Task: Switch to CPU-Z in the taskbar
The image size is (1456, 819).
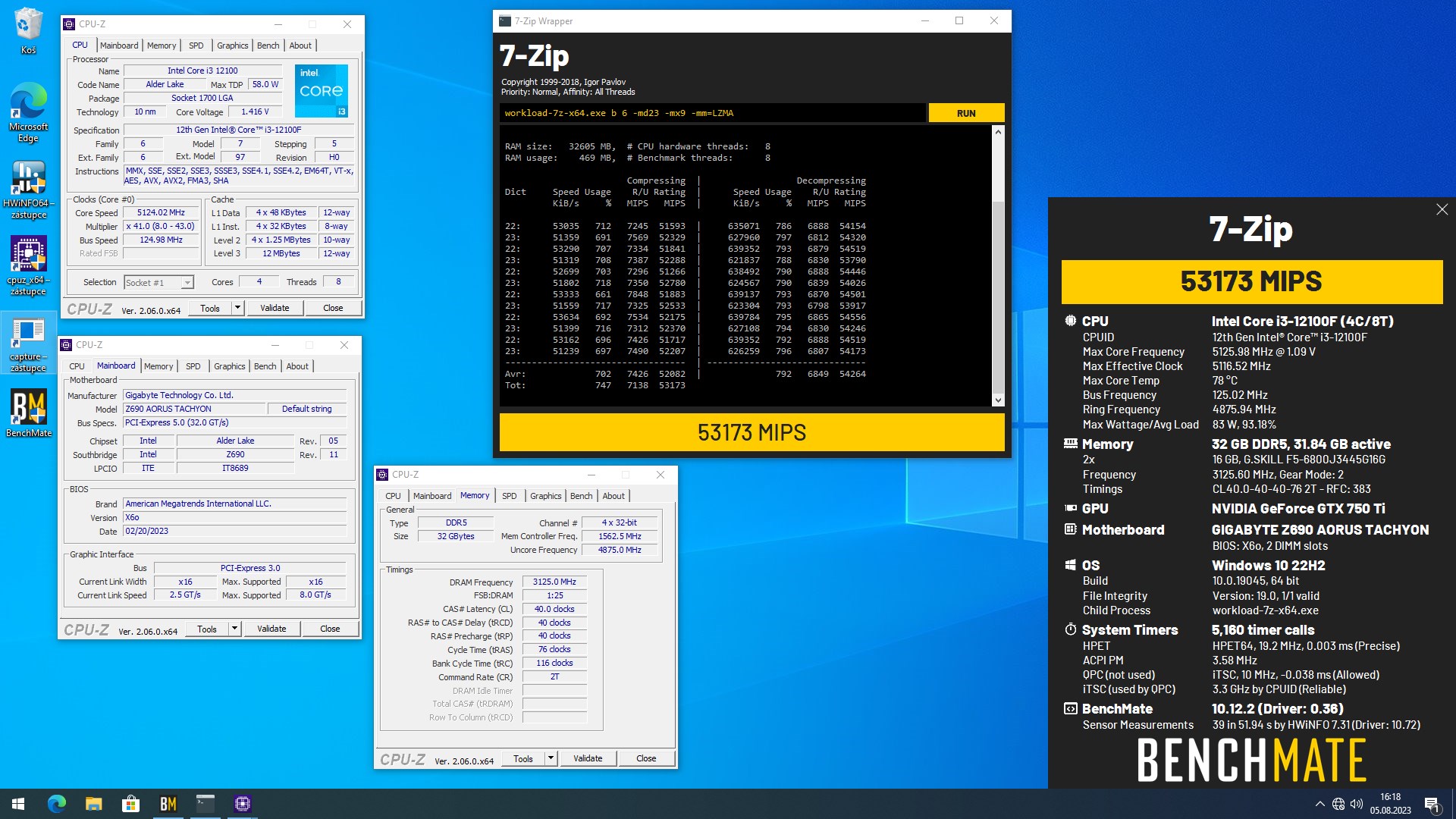Action: pos(243,804)
